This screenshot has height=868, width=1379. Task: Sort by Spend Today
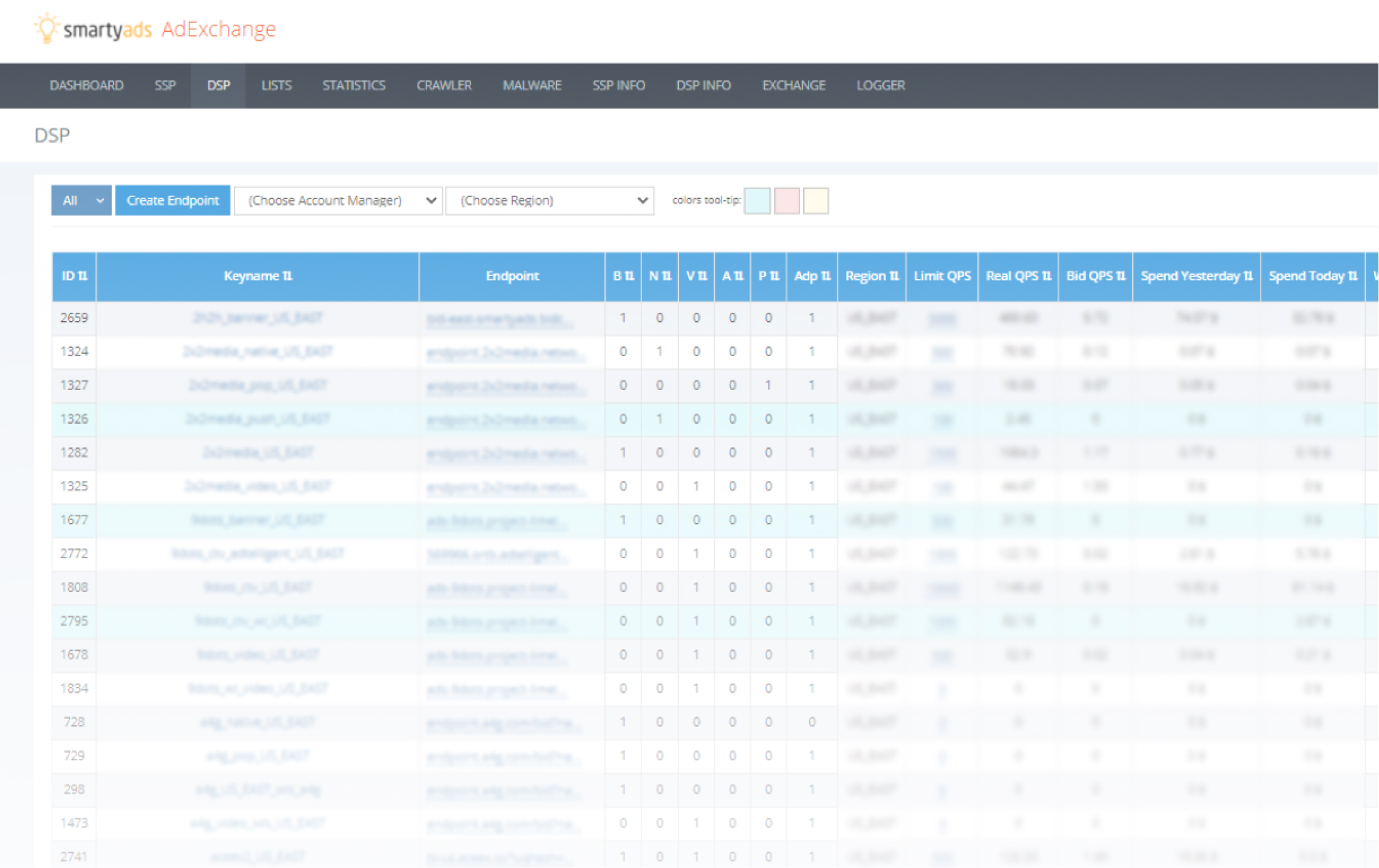coord(1312,276)
